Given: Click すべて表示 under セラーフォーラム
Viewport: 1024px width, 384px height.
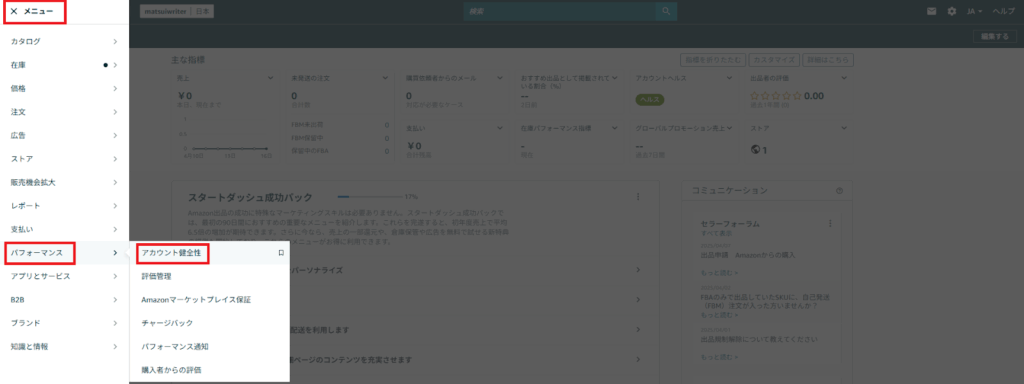Looking at the screenshot, I should coord(715,232).
